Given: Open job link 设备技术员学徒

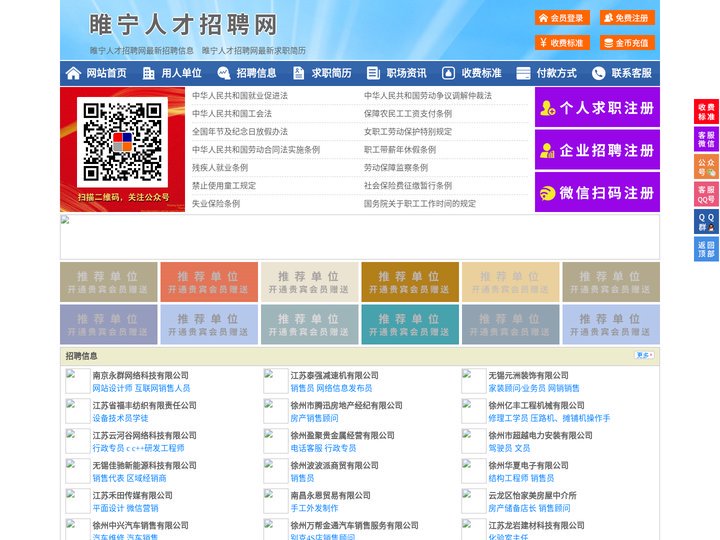Looking at the screenshot, I should click(x=120, y=418).
